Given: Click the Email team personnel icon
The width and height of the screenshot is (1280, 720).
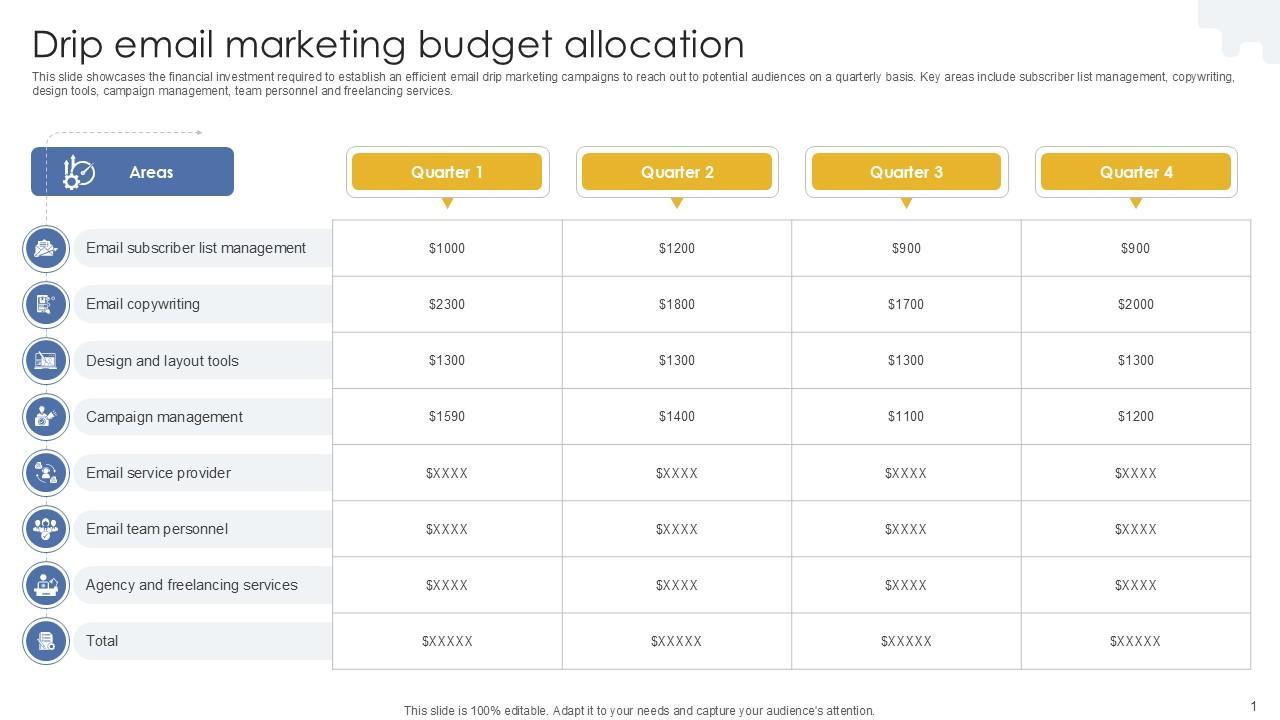Looking at the screenshot, I should (x=46, y=529).
